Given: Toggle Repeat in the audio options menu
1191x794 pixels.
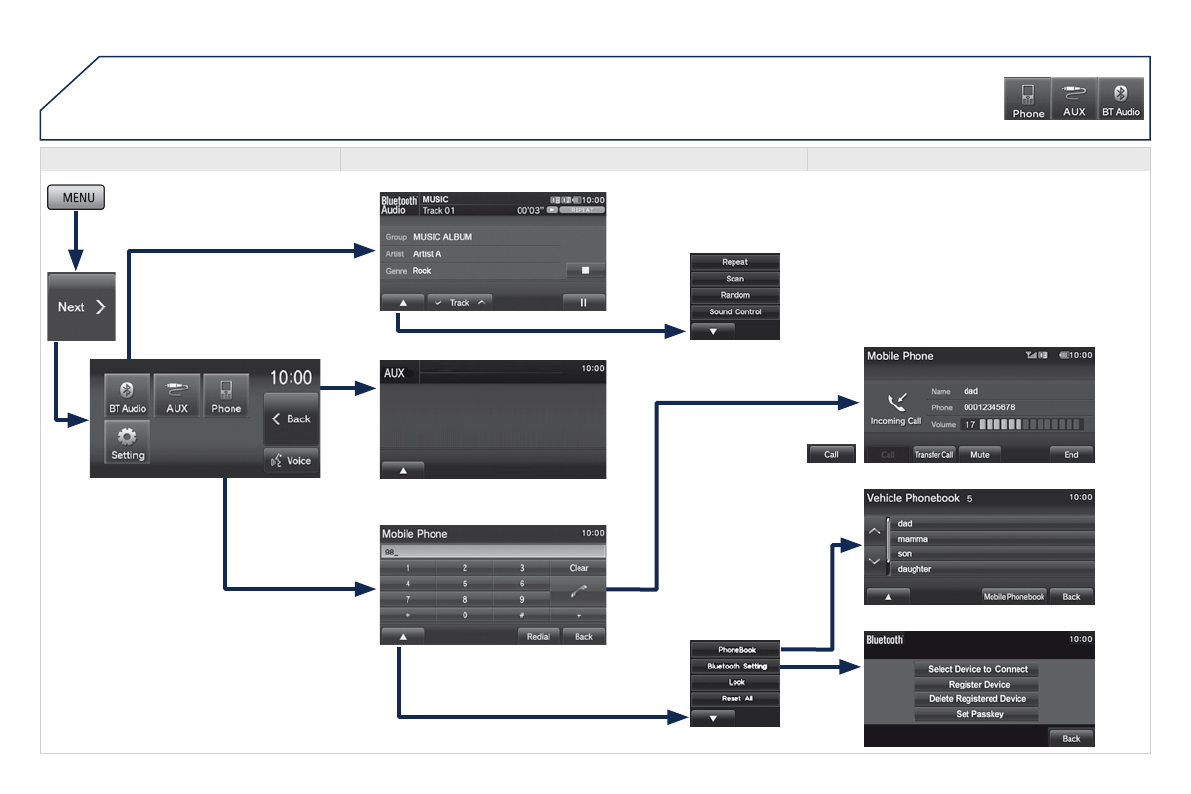Looking at the screenshot, I should click(734, 262).
